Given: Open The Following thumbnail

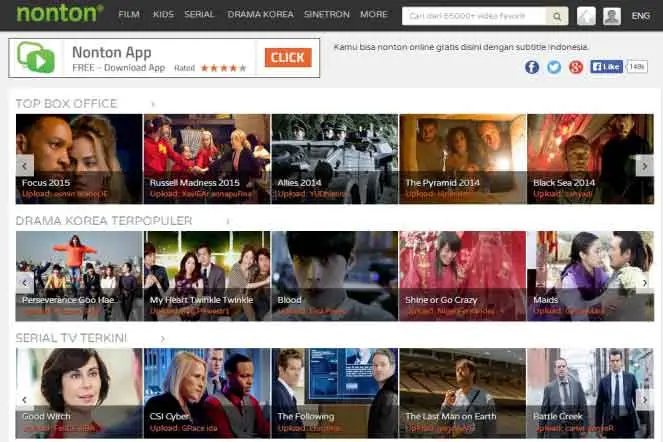Looking at the screenshot, I should pyautogui.click(x=335, y=393).
